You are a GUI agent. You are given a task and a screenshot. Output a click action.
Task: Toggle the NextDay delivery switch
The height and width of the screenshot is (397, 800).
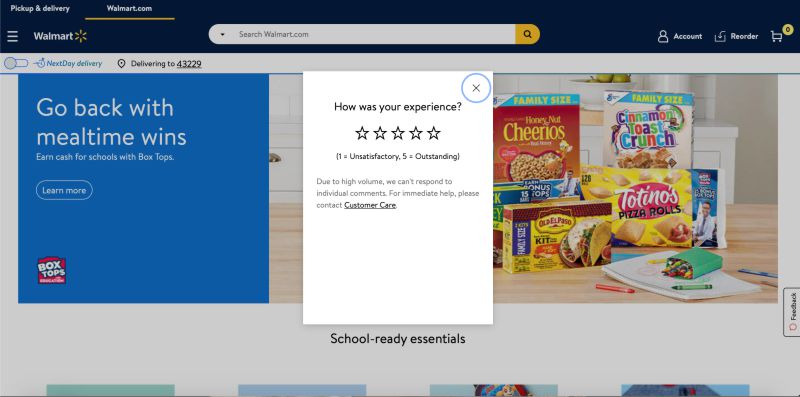(16, 63)
